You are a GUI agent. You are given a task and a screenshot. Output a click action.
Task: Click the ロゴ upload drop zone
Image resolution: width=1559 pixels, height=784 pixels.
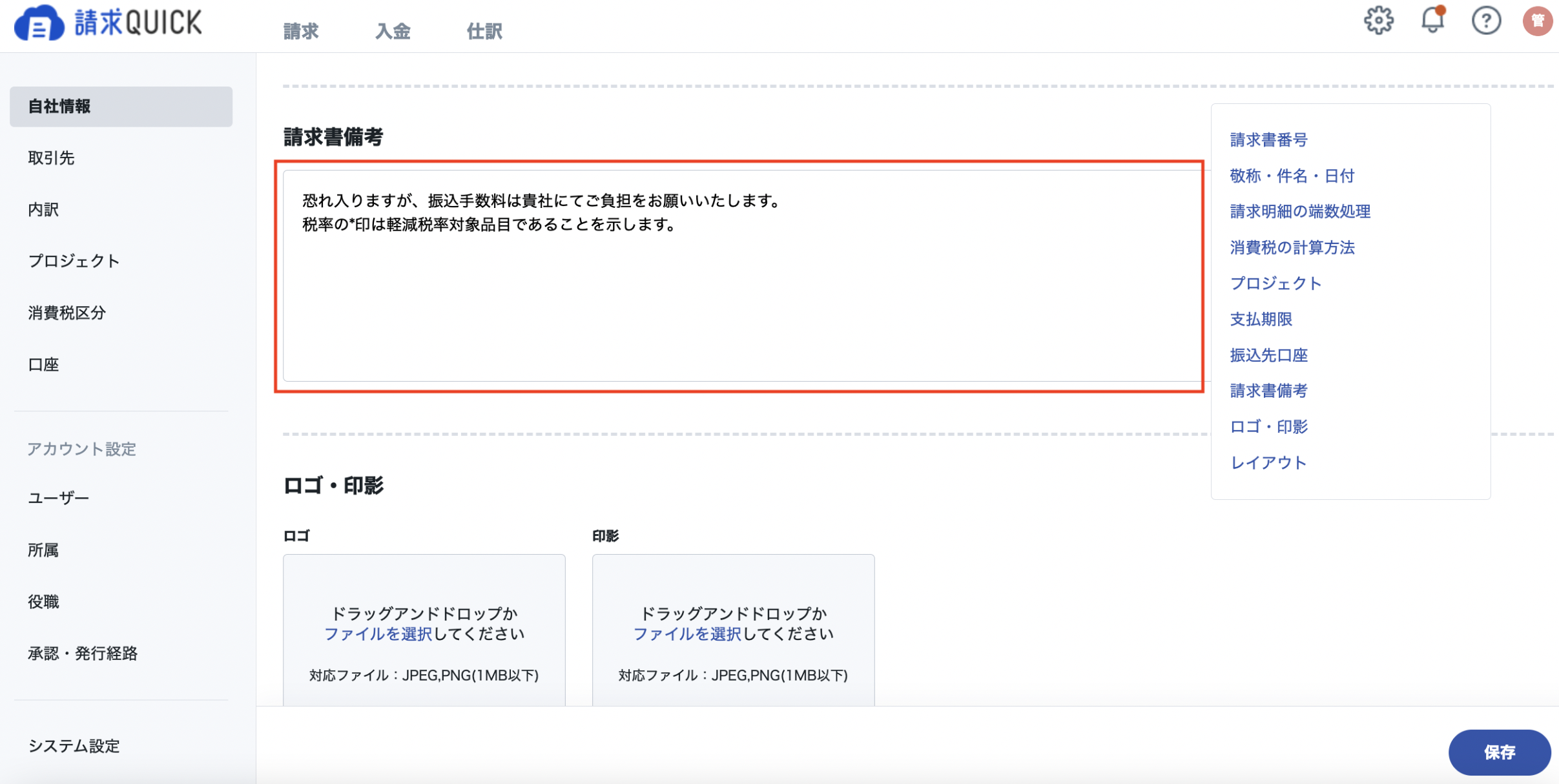424,630
